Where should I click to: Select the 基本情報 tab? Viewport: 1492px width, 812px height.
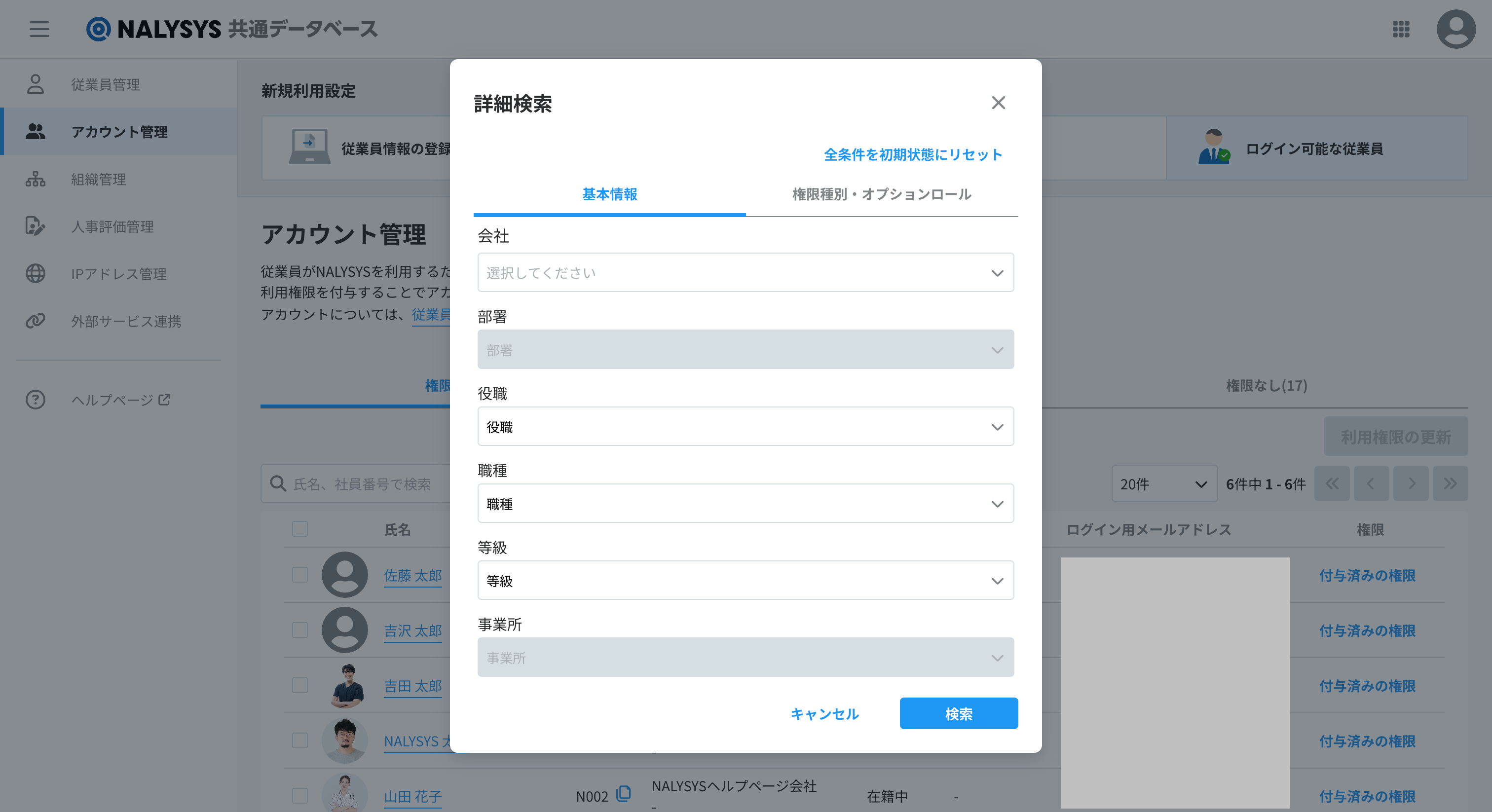point(609,194)
